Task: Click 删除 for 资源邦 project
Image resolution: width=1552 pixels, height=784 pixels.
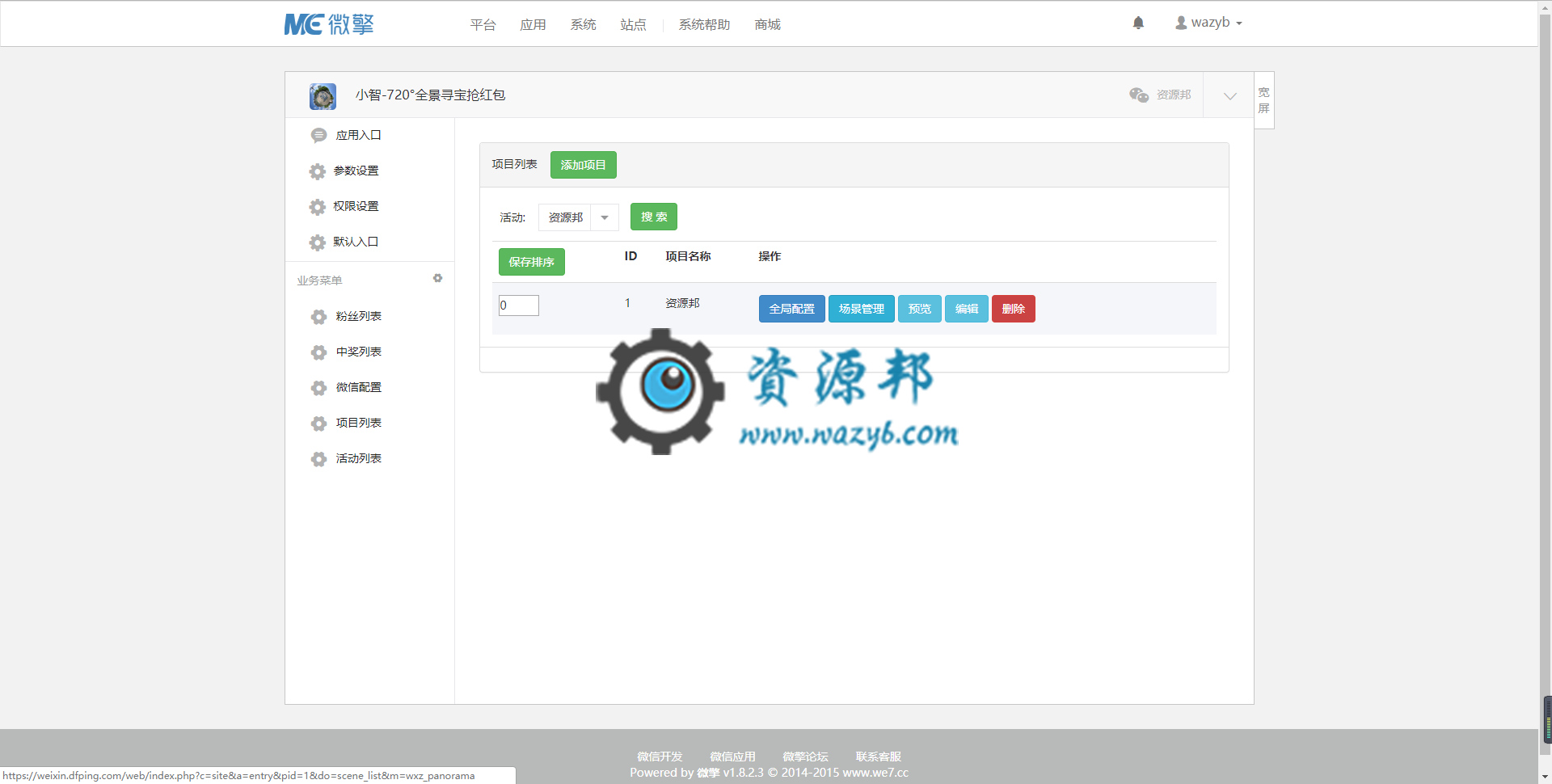Action: point(1013,309)
